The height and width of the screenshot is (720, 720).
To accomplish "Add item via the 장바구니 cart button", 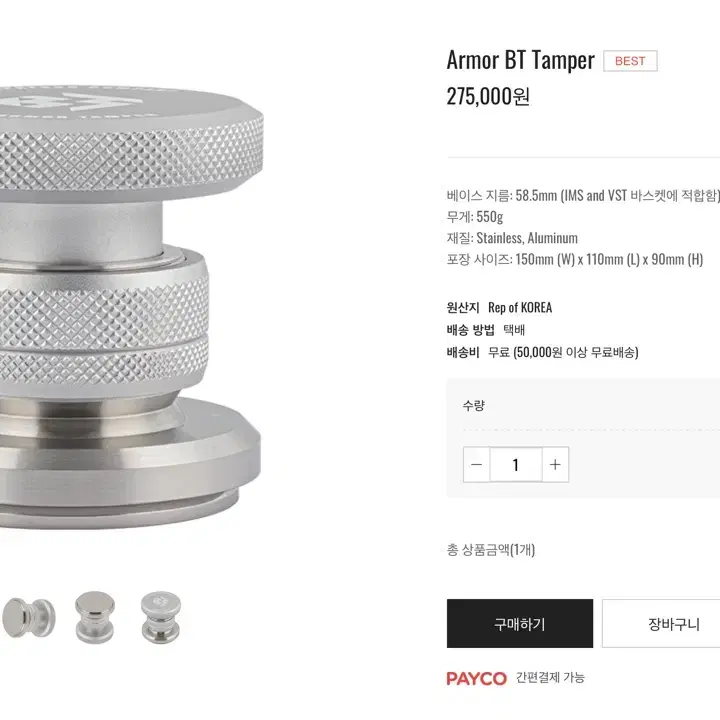I will pos(661,623).
